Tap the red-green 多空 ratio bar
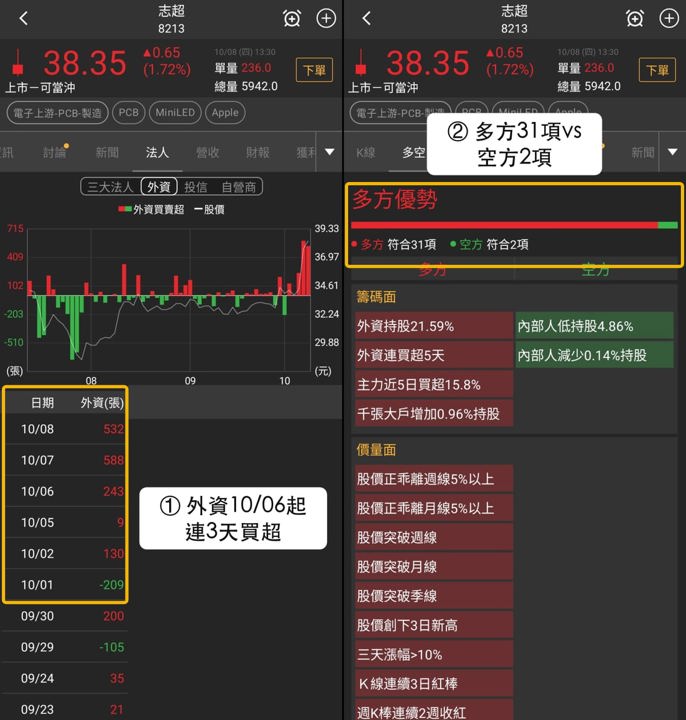This screenshot has height=720, width=686. tap(514, 225)
